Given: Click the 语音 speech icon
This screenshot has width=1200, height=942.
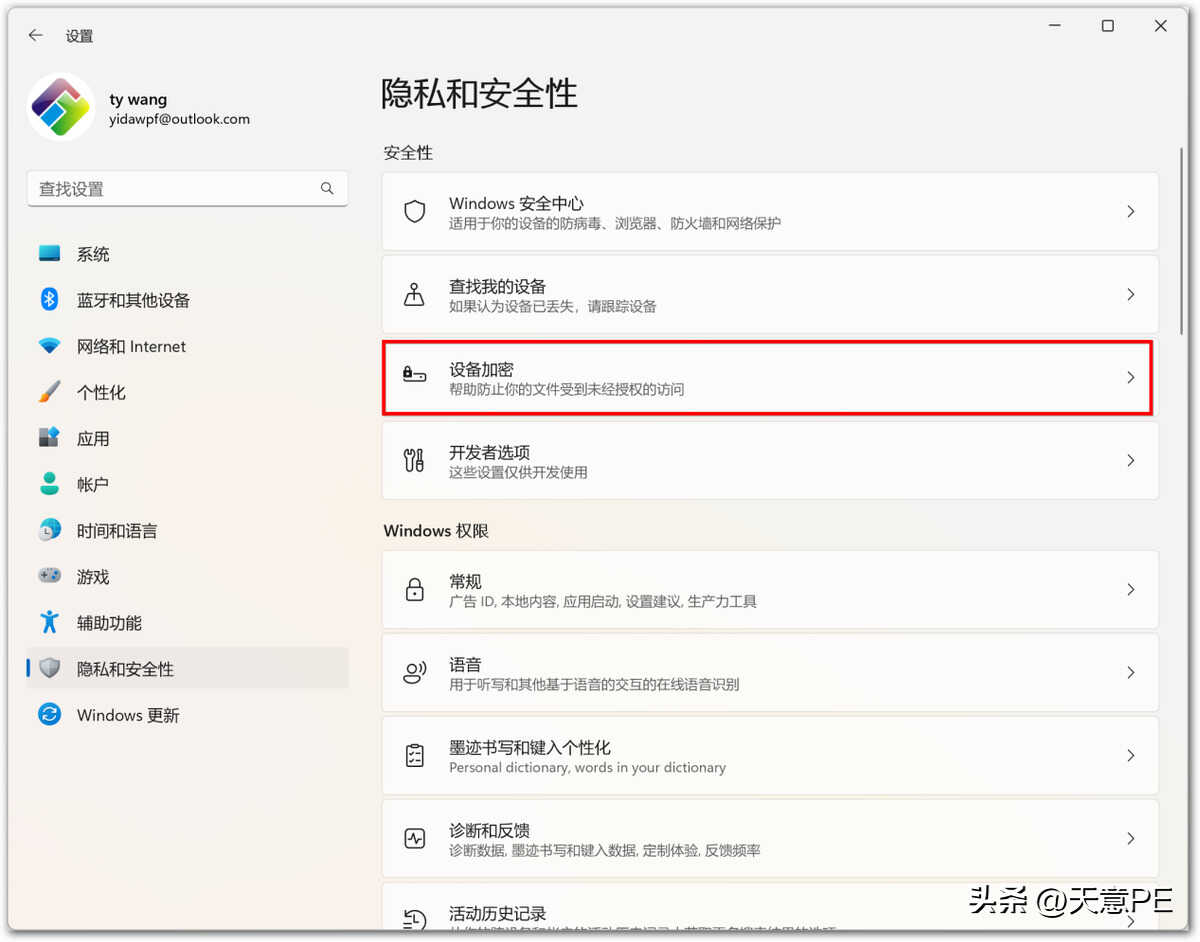Looking at the screenshot, I should [414, 672].
